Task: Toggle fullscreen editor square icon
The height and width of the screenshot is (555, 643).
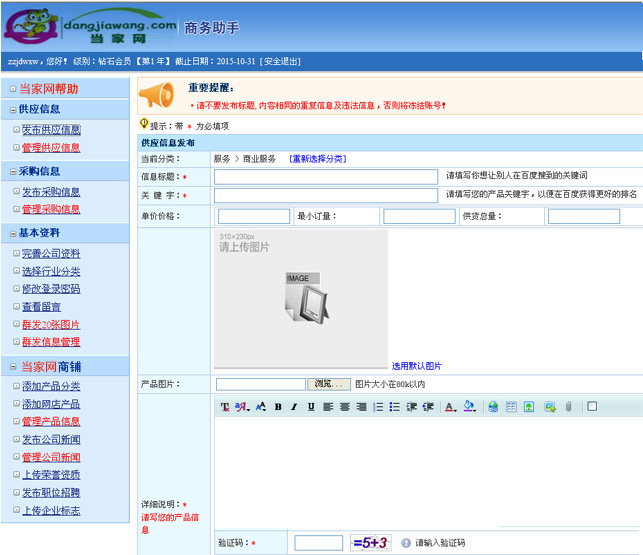Action: click(592, 406)
